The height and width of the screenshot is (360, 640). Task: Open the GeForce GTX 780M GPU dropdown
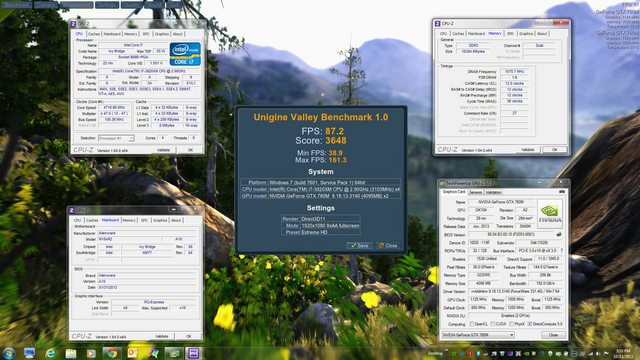pyautogui.click(x=478, y=335)
